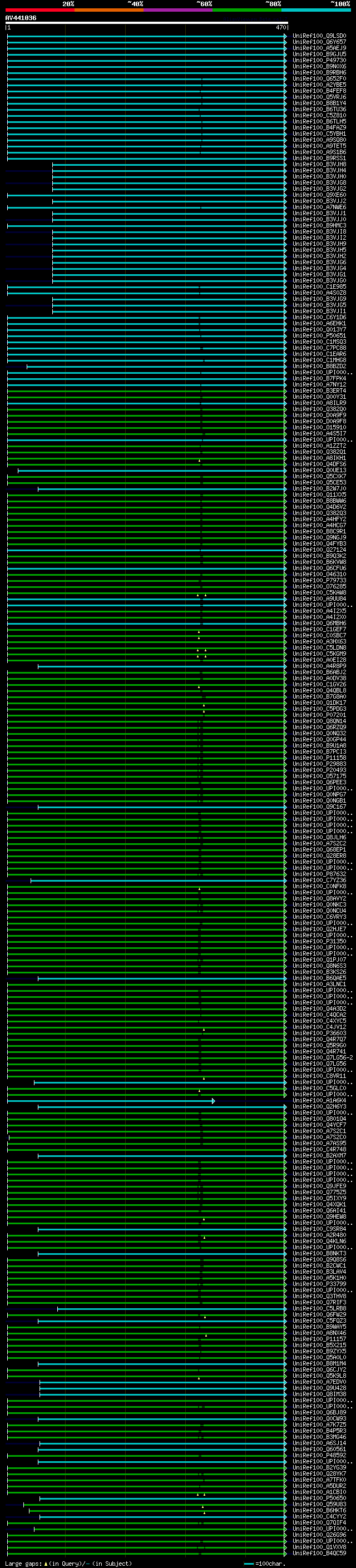
Task: Select hit UniRef100_Q60561
Action: [x=319, y=1450]
